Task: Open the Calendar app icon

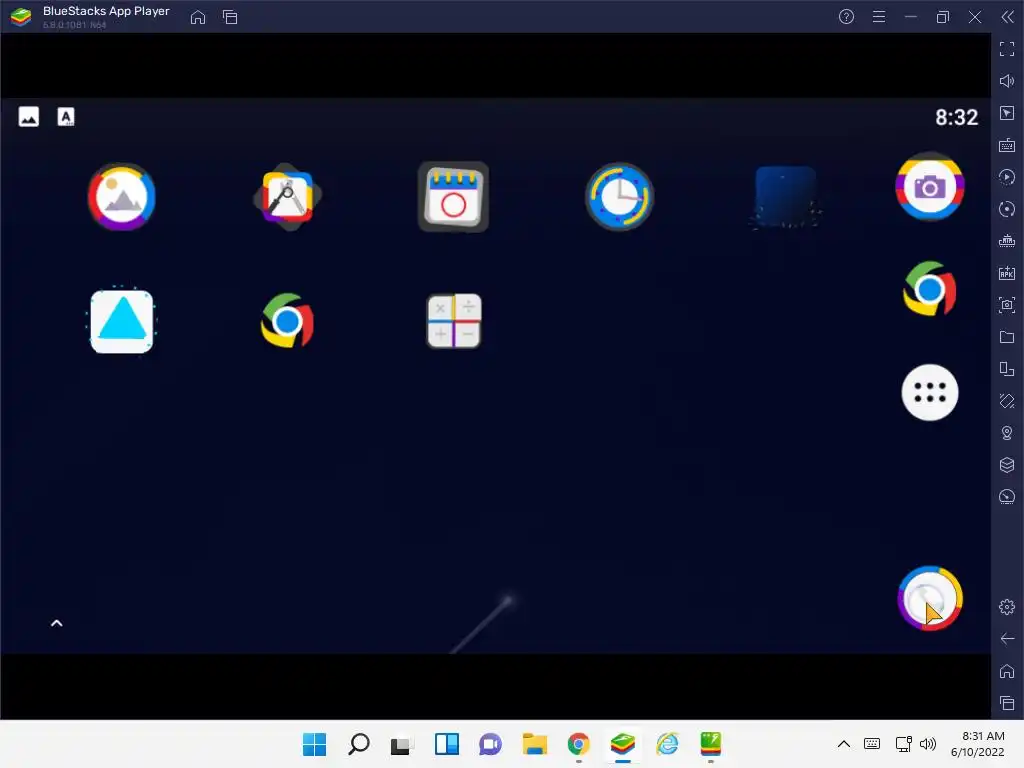Action: click(x=453, y=197)
